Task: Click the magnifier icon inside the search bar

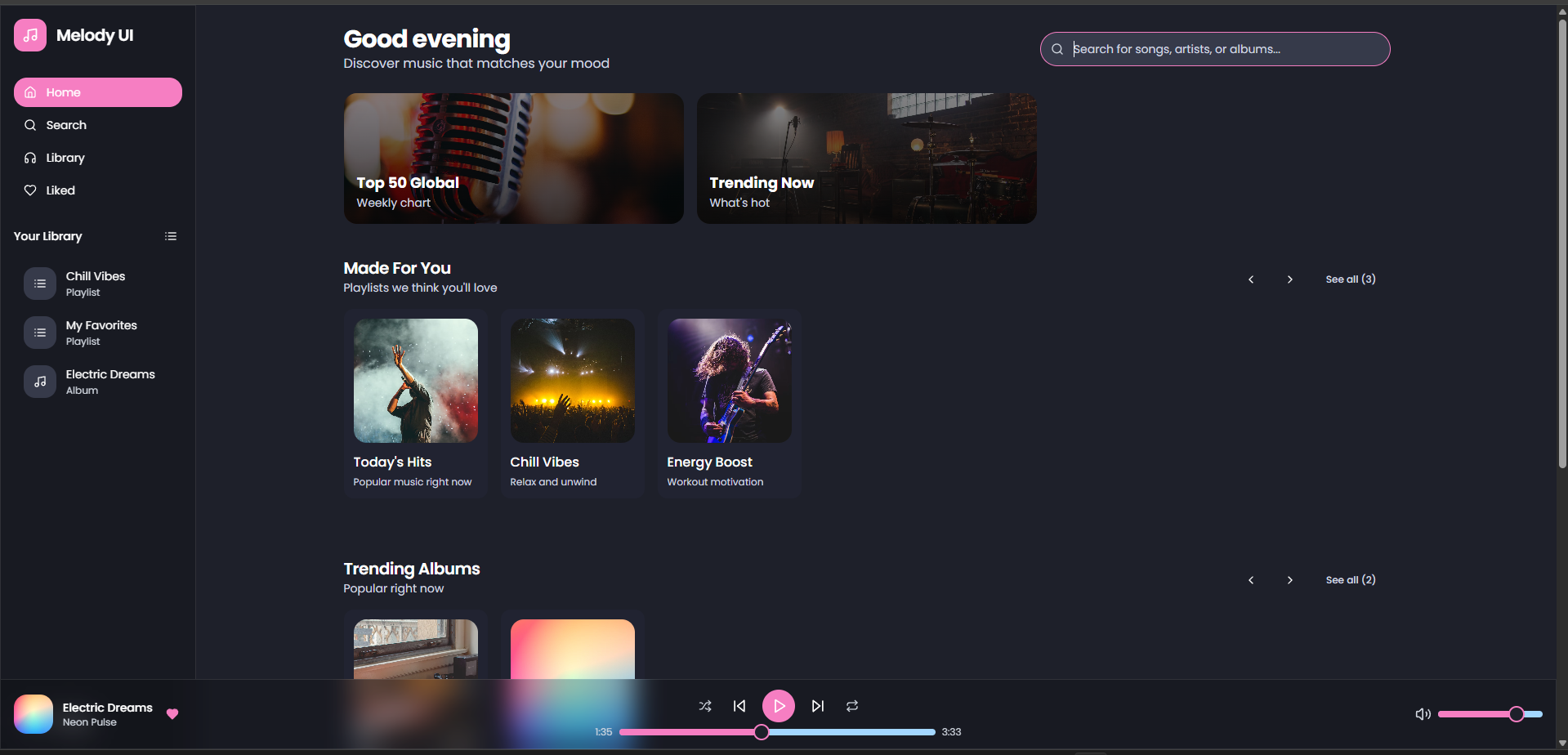Action: pos(1057,49)
